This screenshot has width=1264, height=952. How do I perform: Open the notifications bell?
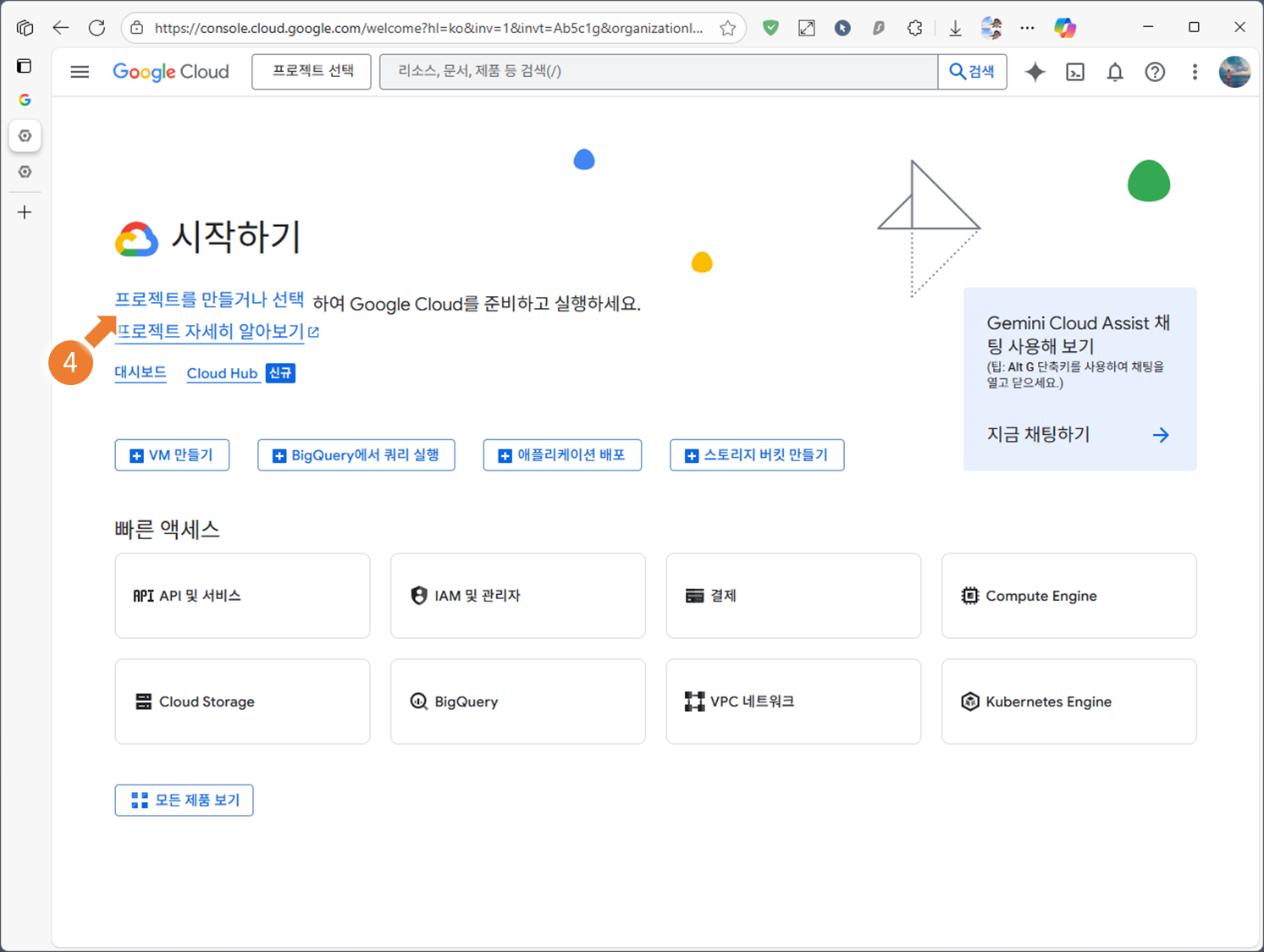(x=1115, y=72)
